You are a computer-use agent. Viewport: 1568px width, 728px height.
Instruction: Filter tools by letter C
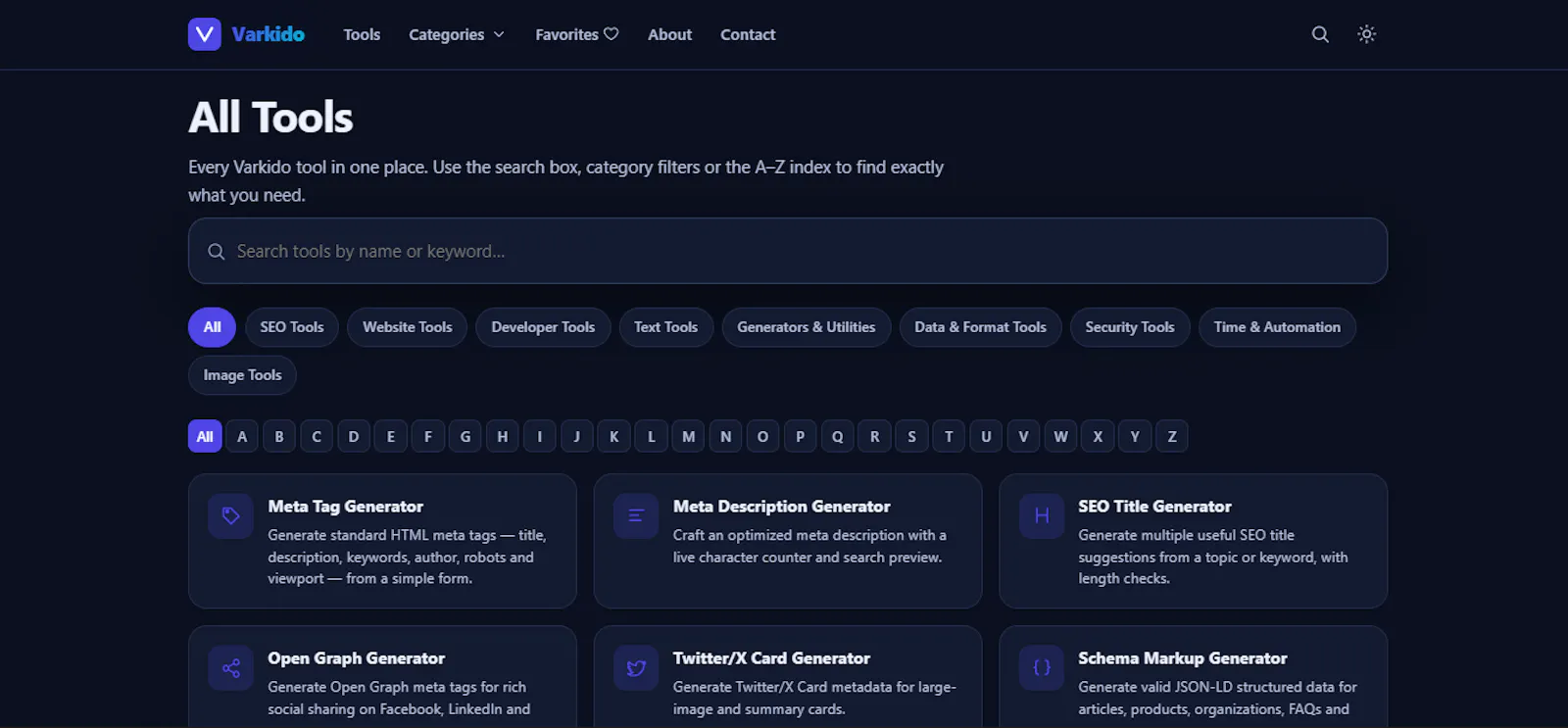tap(317, 436)
